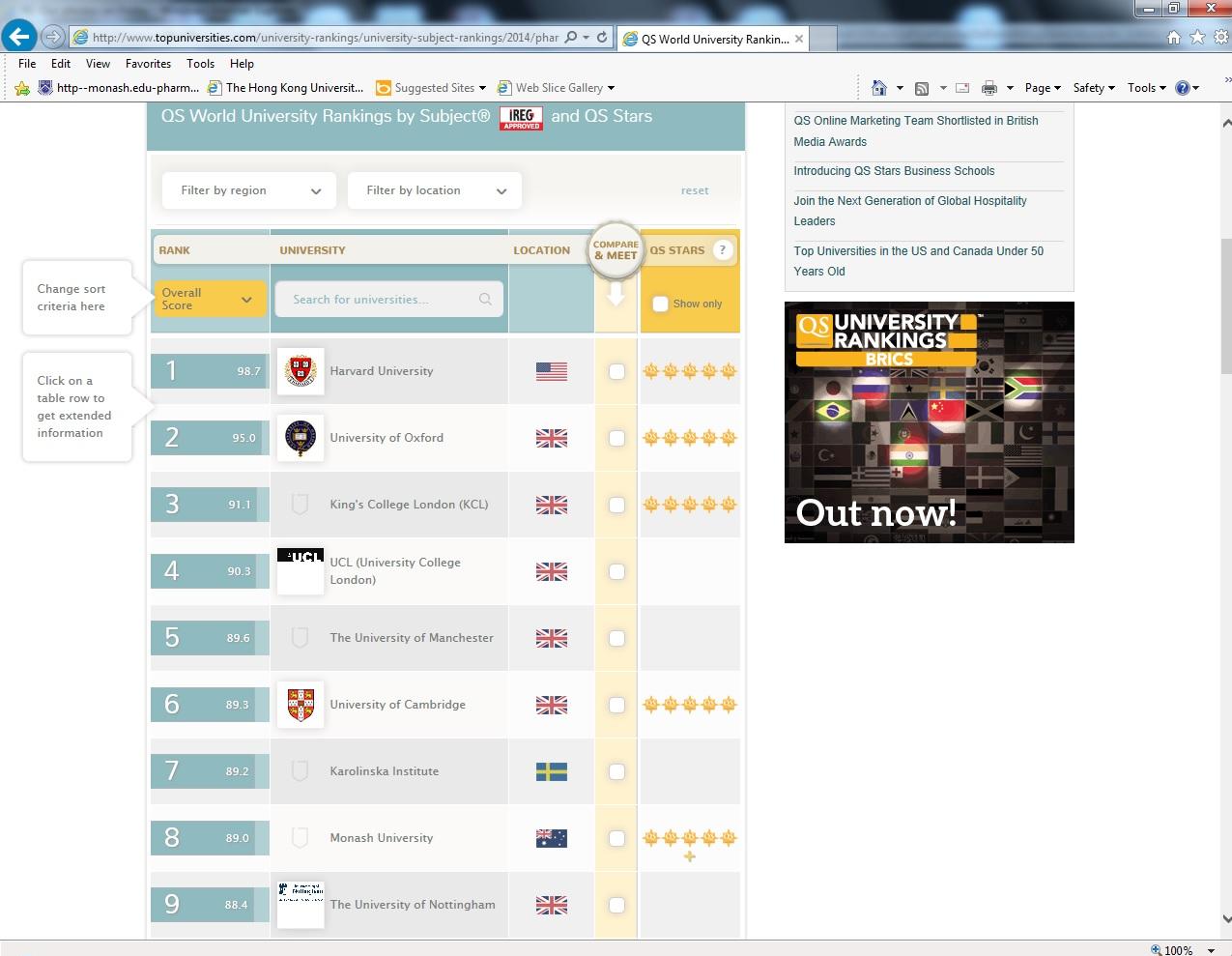Image resolution: width=1232 pixels, height=956 pixels.
Task: Open the 'http--monash.edu-pharm...' favorite
Action: click(118, 88)
